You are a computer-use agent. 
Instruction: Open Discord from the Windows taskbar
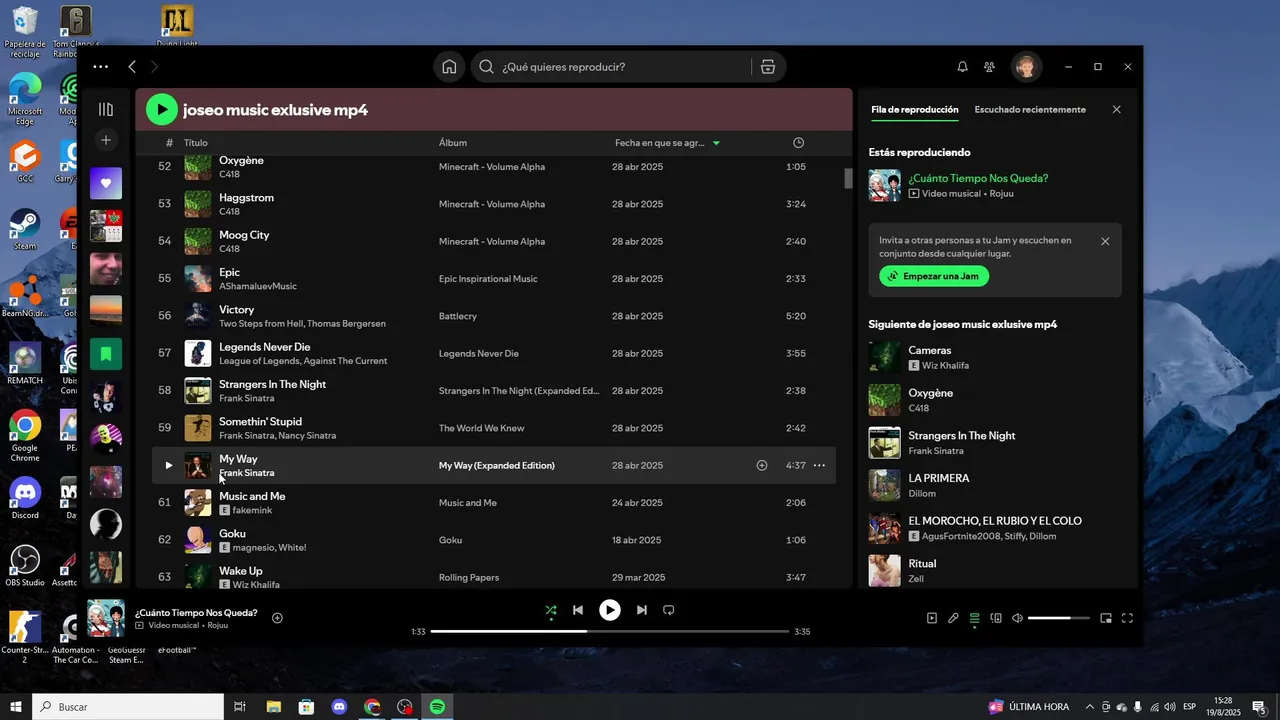click(x=339, y=707)
